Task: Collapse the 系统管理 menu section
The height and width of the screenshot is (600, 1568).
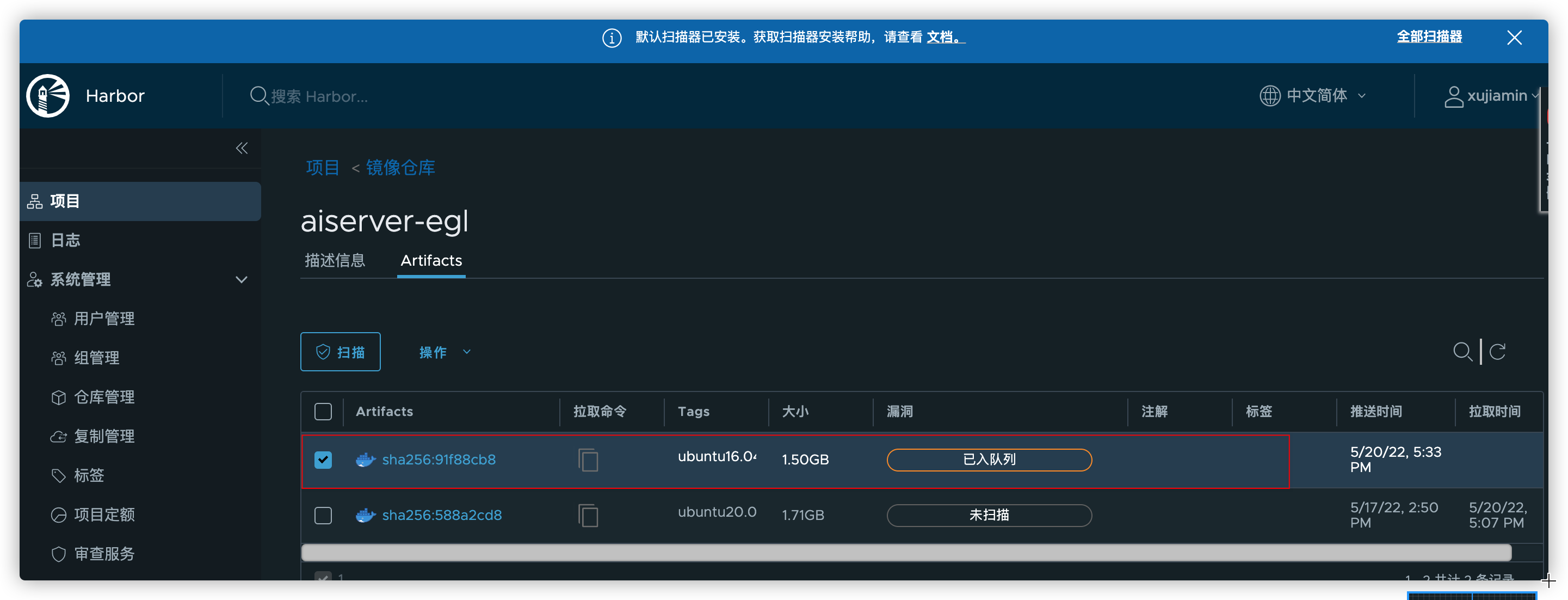Action: click(x=241, y=280)
